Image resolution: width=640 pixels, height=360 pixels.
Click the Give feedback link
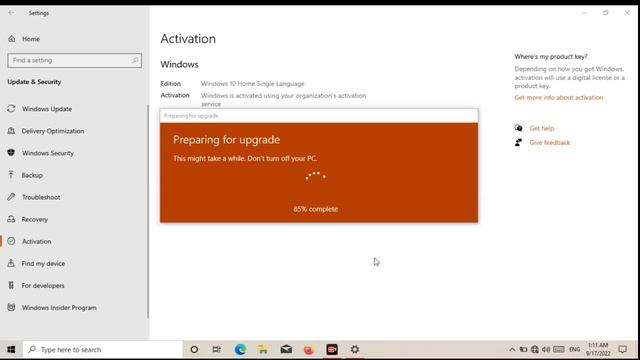point(550,142)
